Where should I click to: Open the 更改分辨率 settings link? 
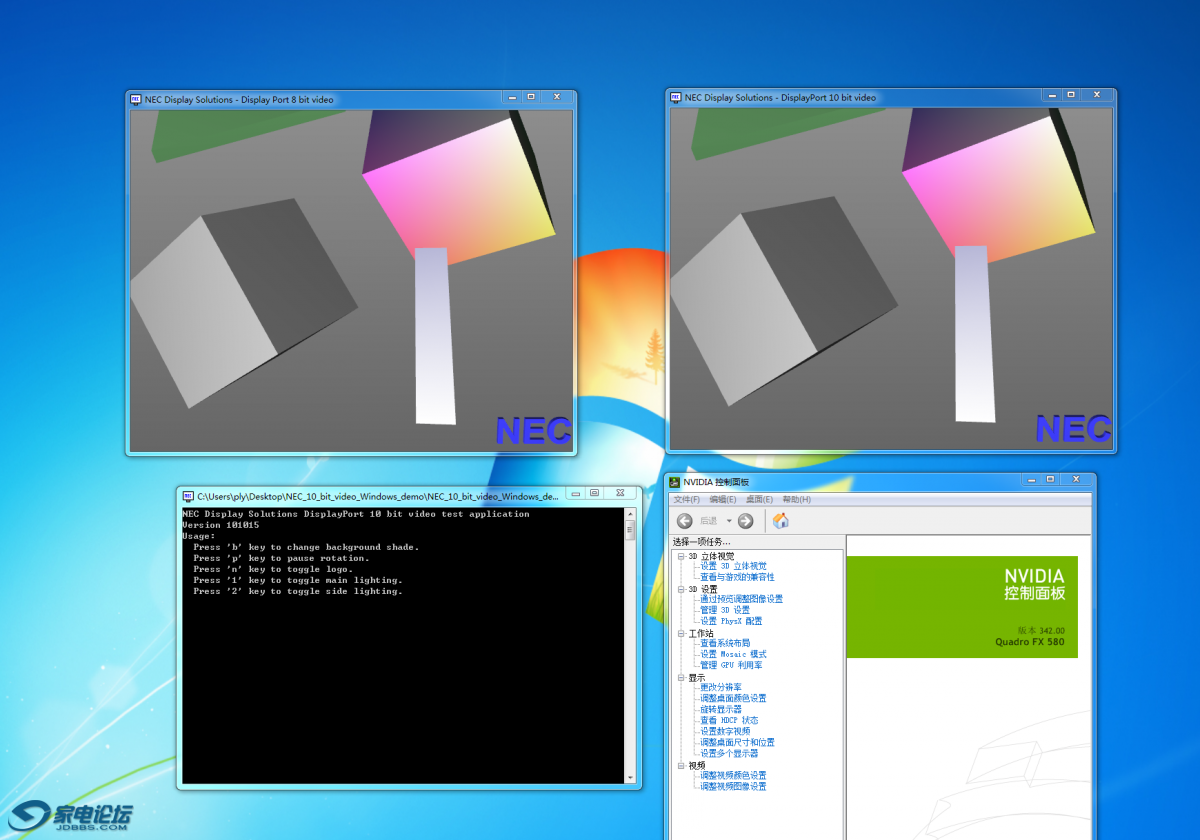(720, 688)
